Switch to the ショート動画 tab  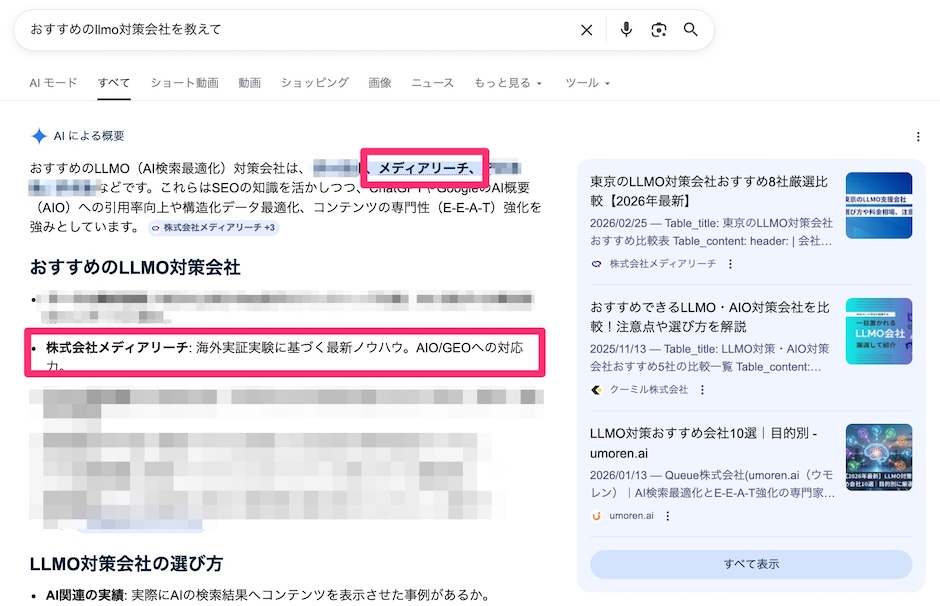(x=184, y=83)
